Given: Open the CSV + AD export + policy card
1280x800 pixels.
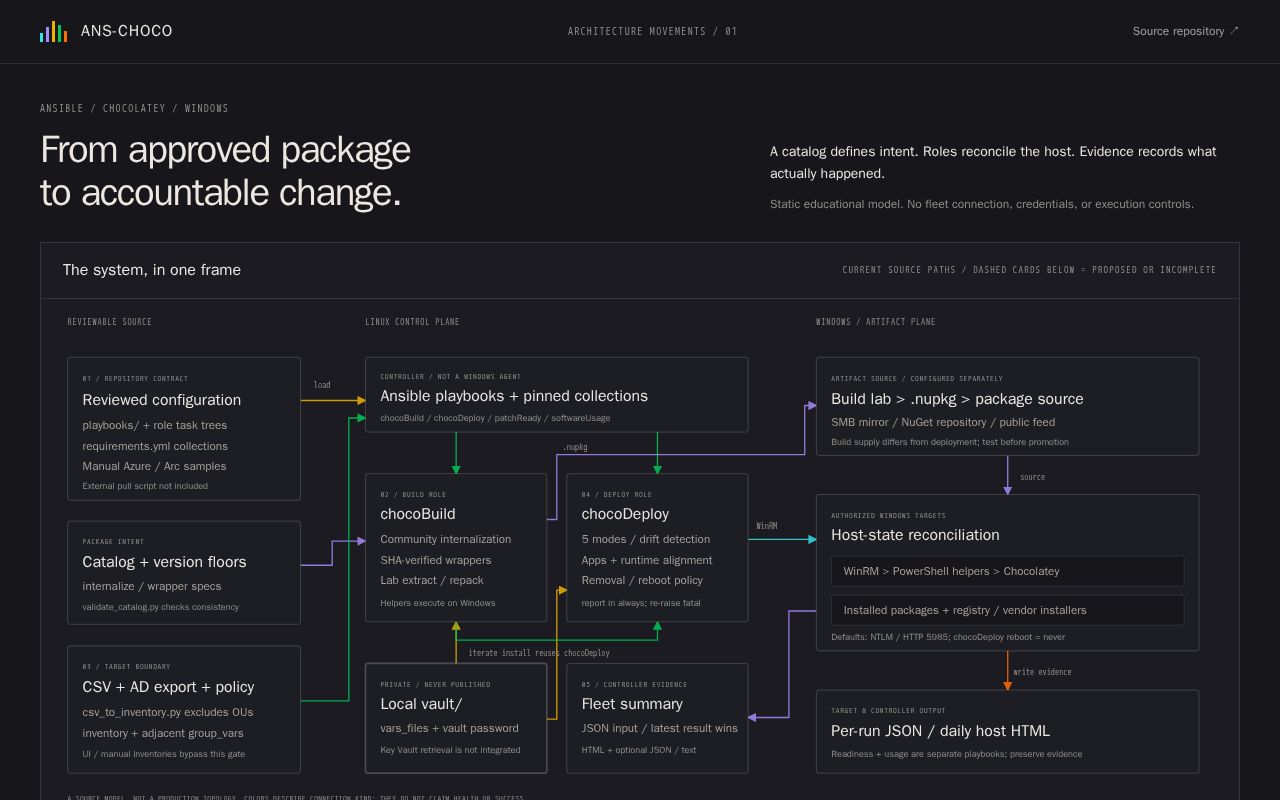Looking at the screenshot, I should click(x=184, y=709).
